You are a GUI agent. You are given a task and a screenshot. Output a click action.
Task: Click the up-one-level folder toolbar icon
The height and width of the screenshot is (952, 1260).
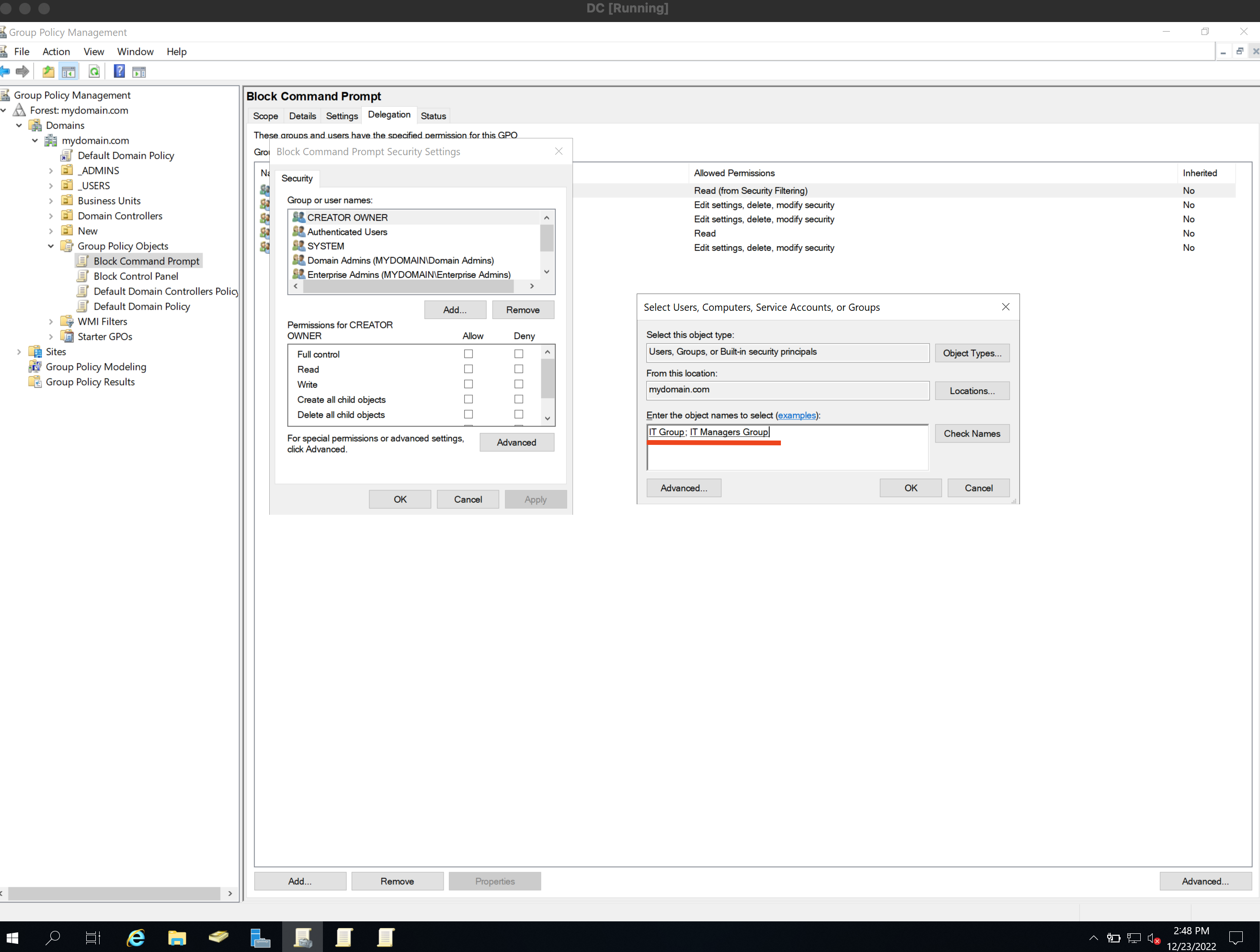[48, 72]
